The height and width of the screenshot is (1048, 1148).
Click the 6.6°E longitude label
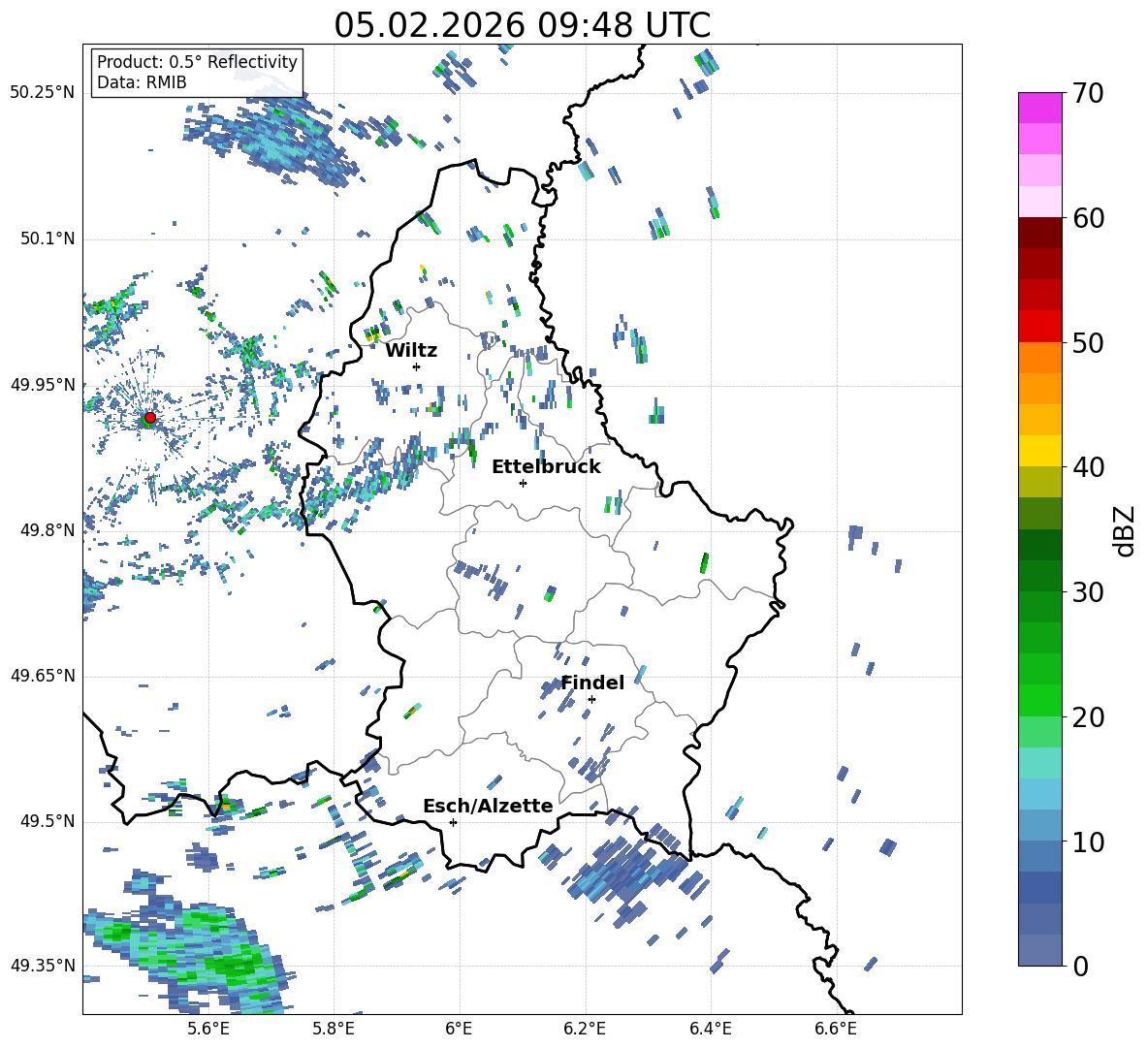(x=836, y=1030)
